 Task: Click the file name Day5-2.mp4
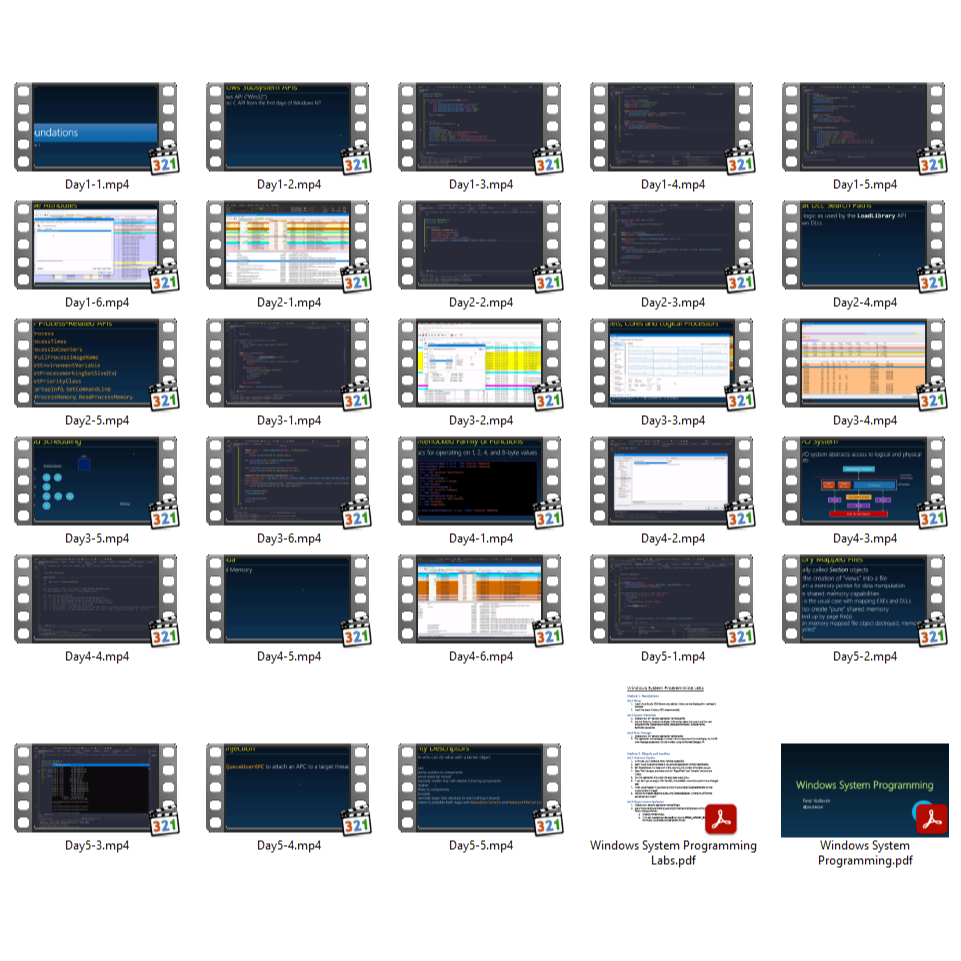point(865,656)
